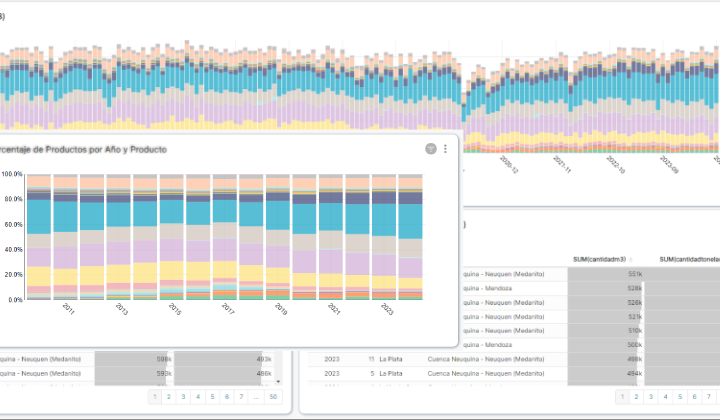Click the 2013 x-axis label
Viewport: 720px width, 420px height.
(121, 308)
